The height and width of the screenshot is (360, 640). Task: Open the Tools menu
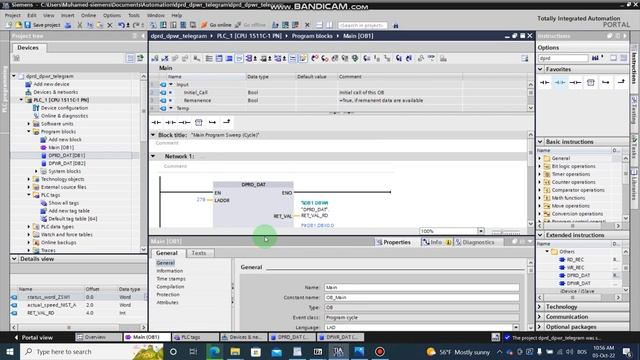tap(134, 15)
